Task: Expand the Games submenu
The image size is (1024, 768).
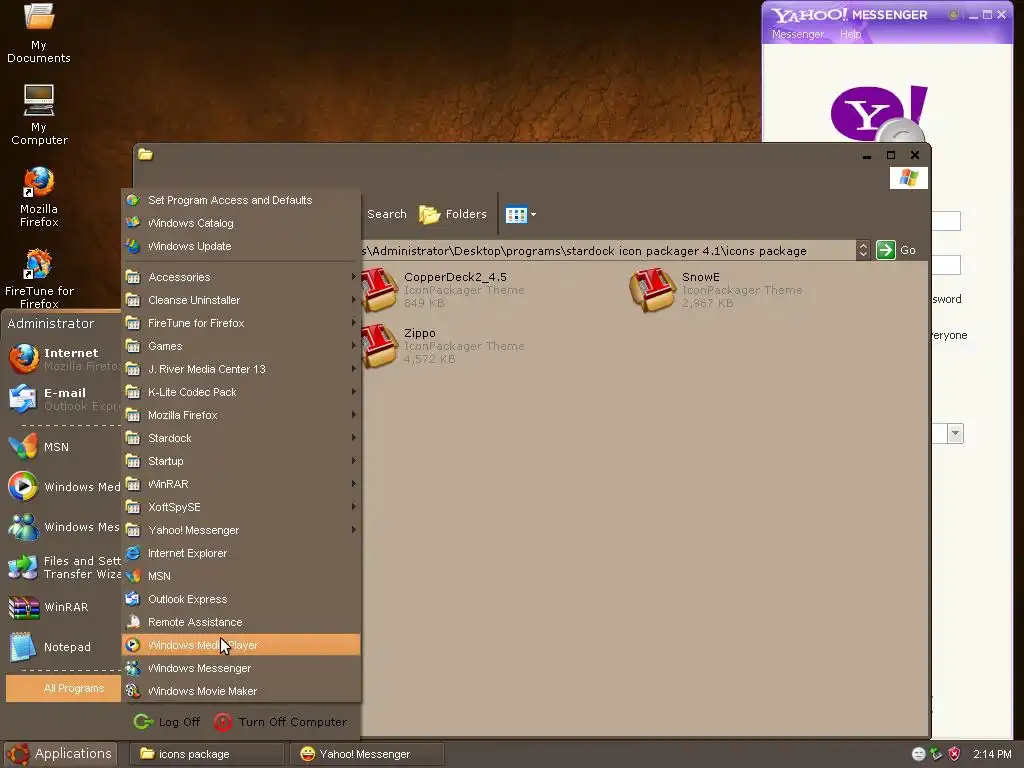Action: pyautogui.click(x=241, y=346)
